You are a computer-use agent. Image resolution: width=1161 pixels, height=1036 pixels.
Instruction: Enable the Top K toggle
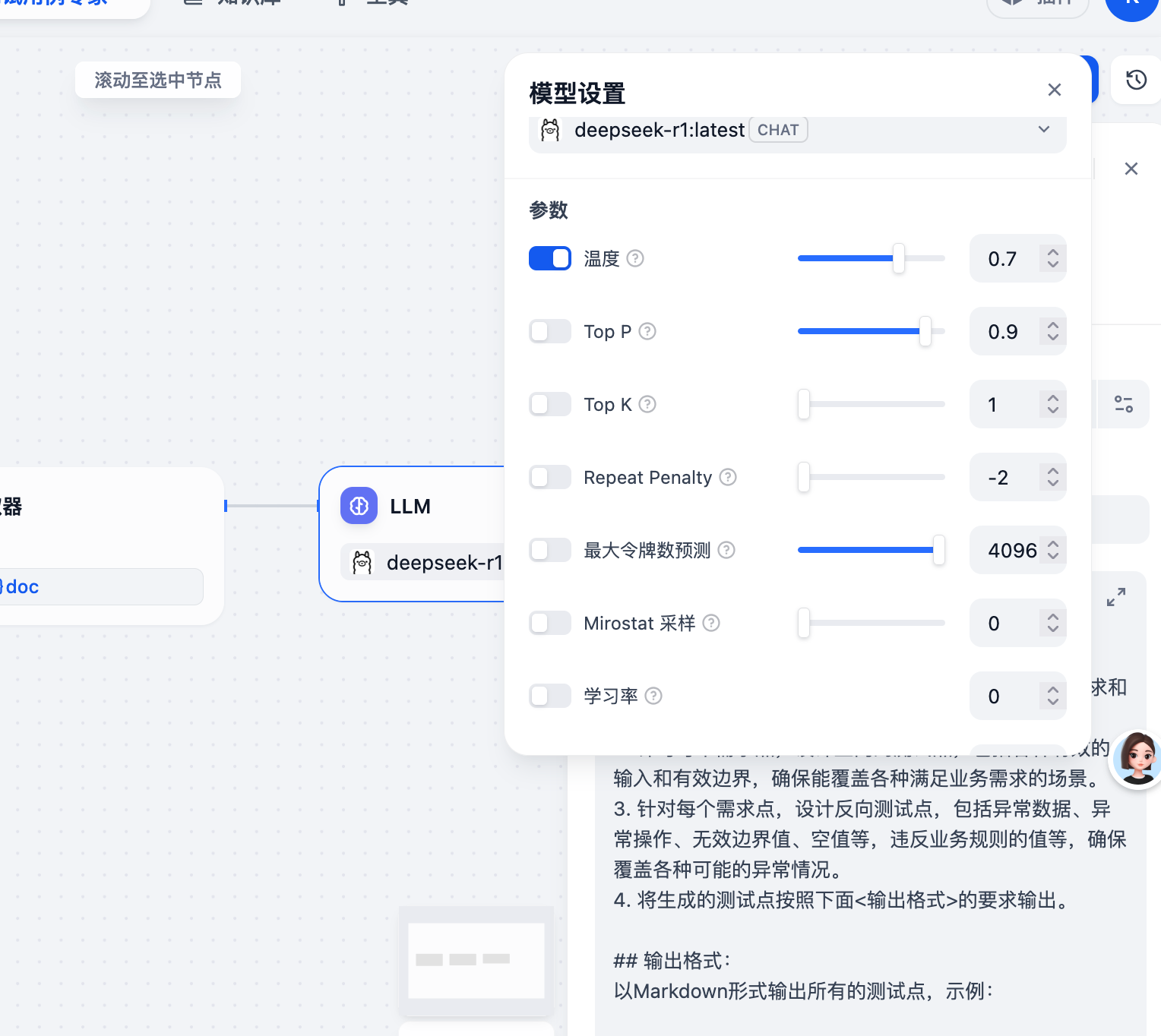point(550,404)
